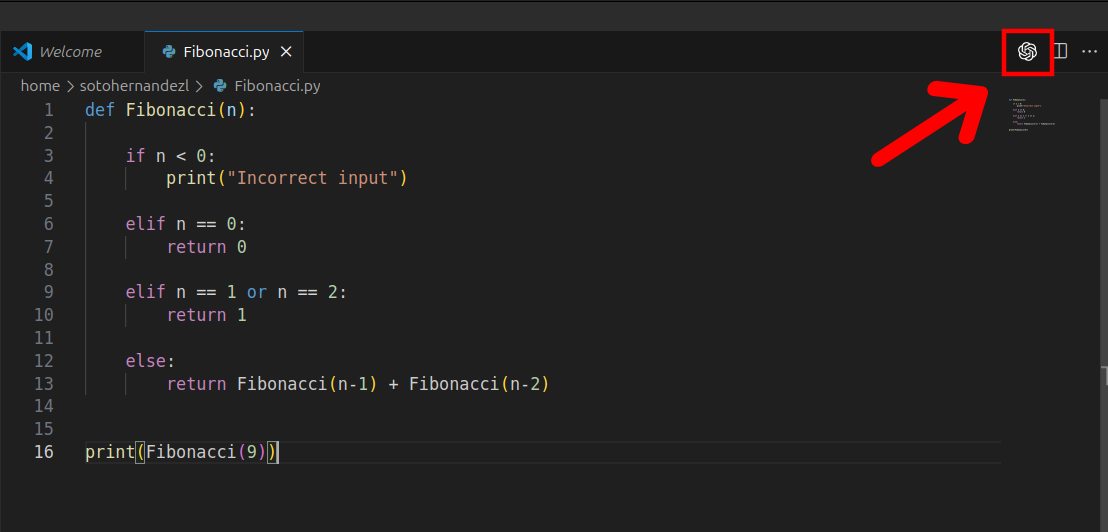Screen dimensions: 1108x532
Task: Click the "if n < 0:" line
Action: pos(170,155)
